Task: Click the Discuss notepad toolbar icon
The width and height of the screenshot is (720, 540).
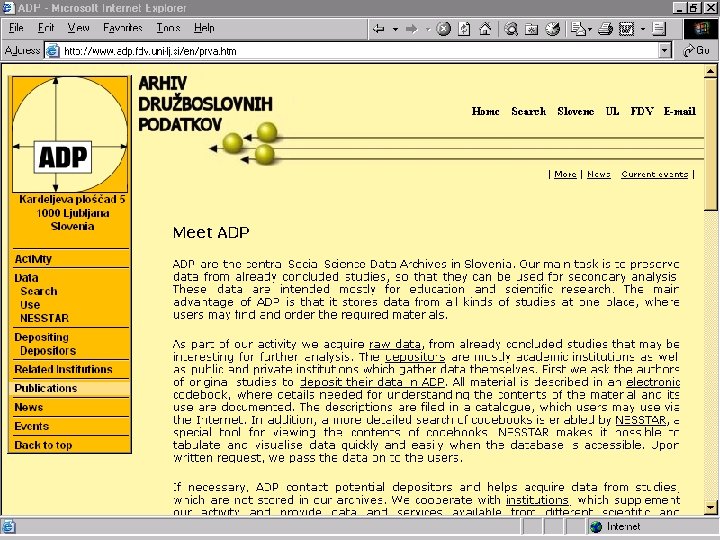Action: click(x=659, y=28)
